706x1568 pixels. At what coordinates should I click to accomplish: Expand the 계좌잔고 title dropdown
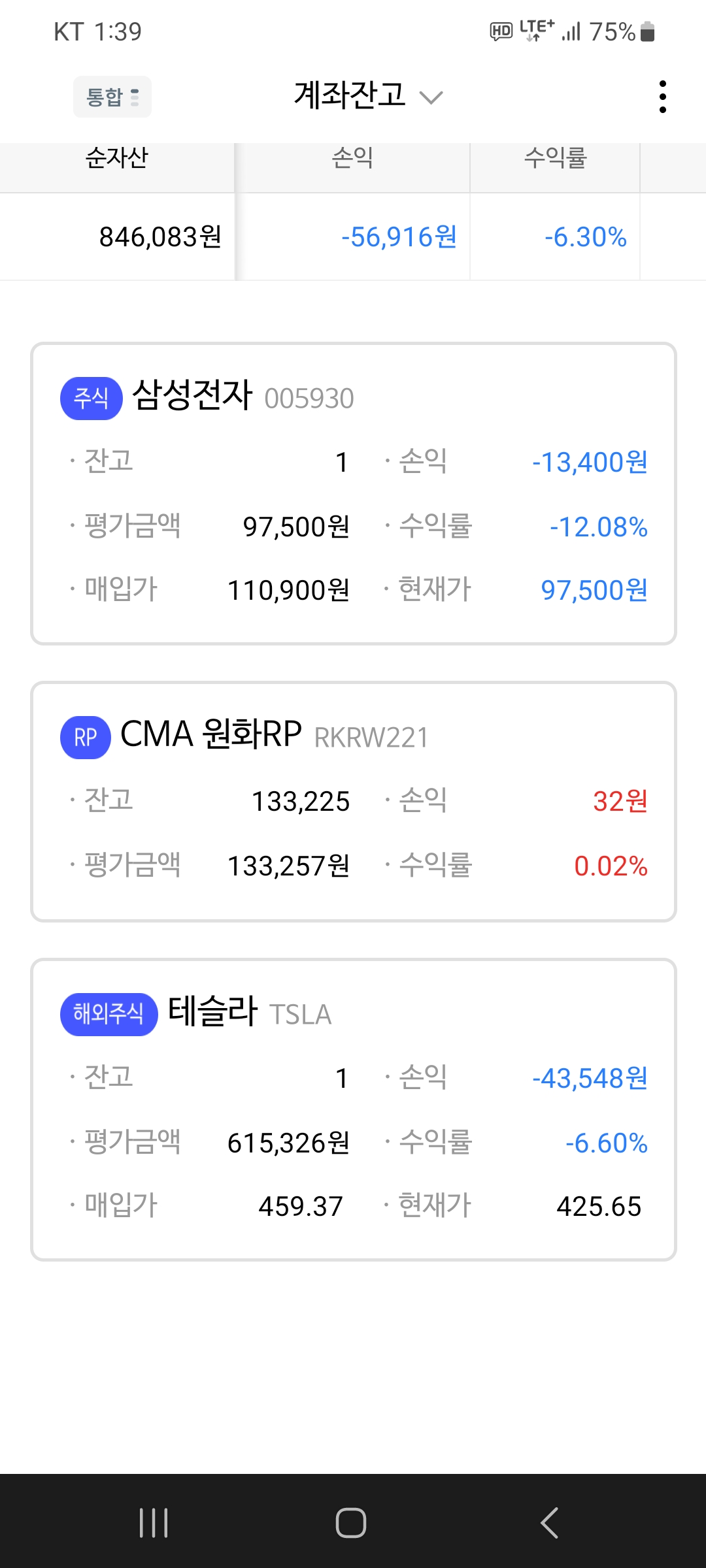click(350, 95)
